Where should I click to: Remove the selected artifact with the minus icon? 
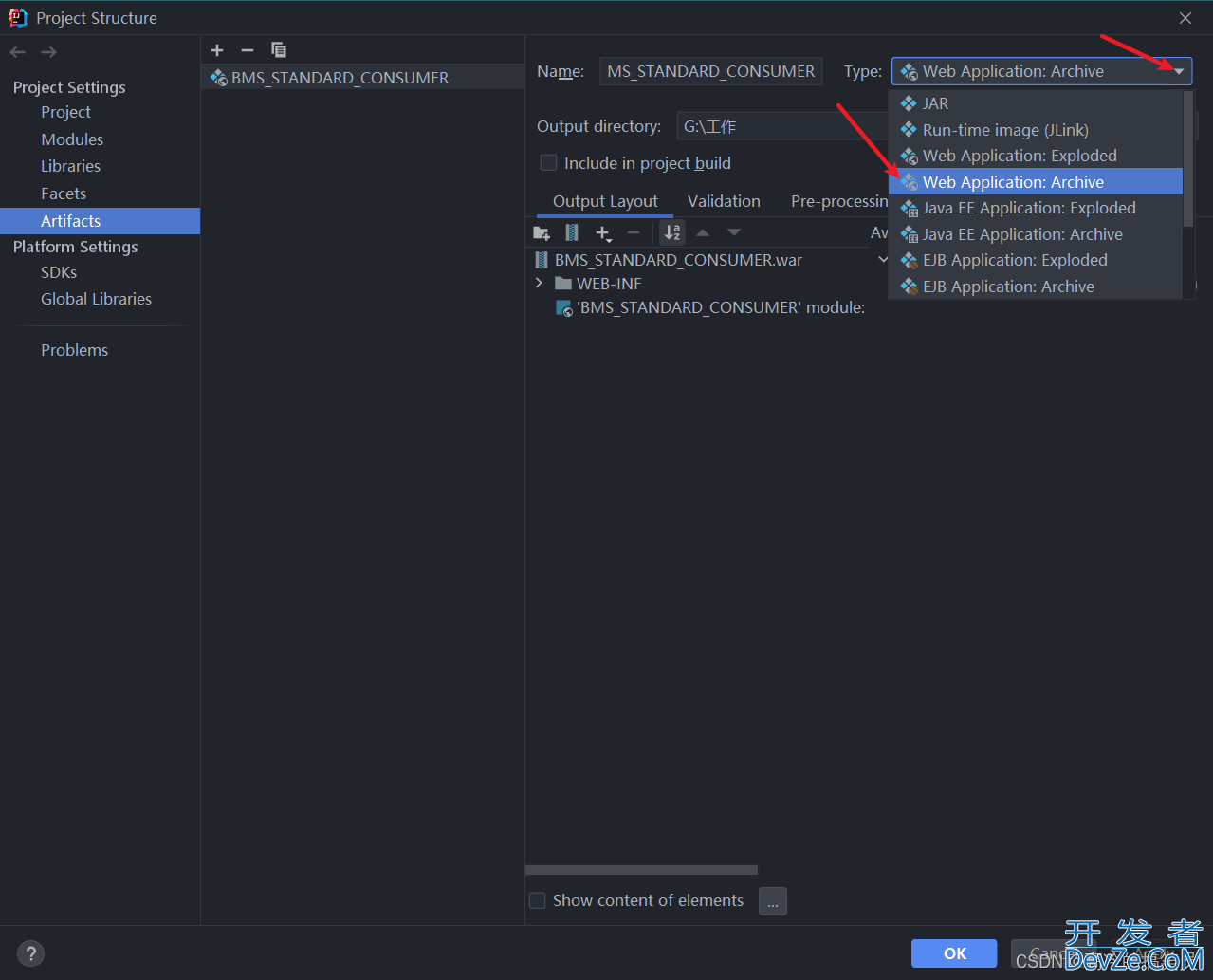click(x=248, y=50)
